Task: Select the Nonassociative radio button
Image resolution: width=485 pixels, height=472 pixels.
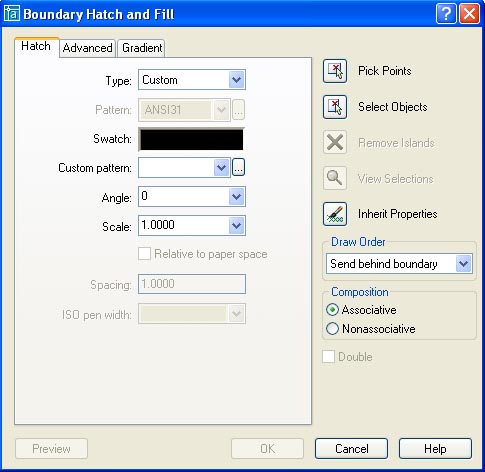Action: [x=332, y=329]
